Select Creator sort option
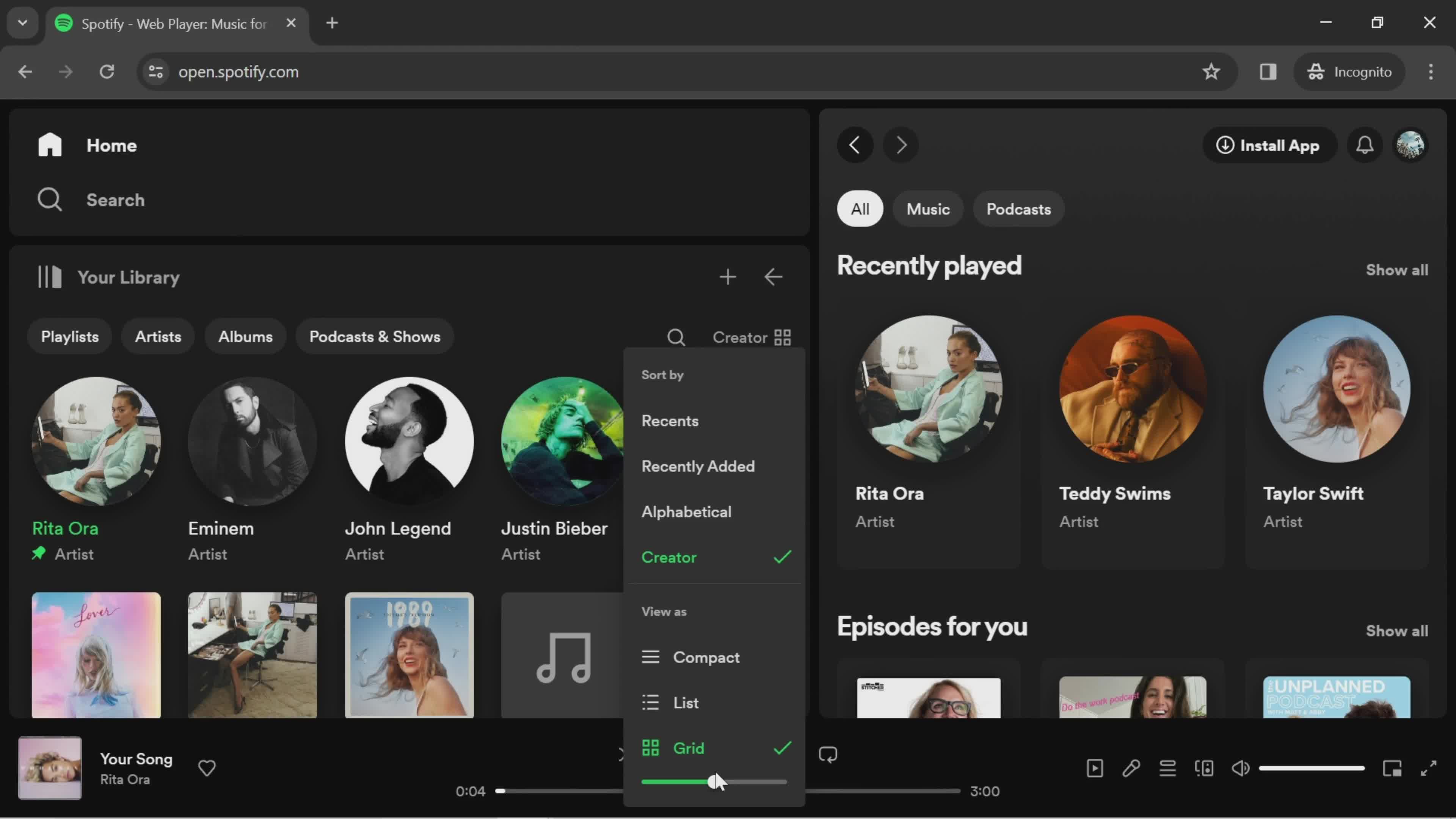 [x=714, y=557]
